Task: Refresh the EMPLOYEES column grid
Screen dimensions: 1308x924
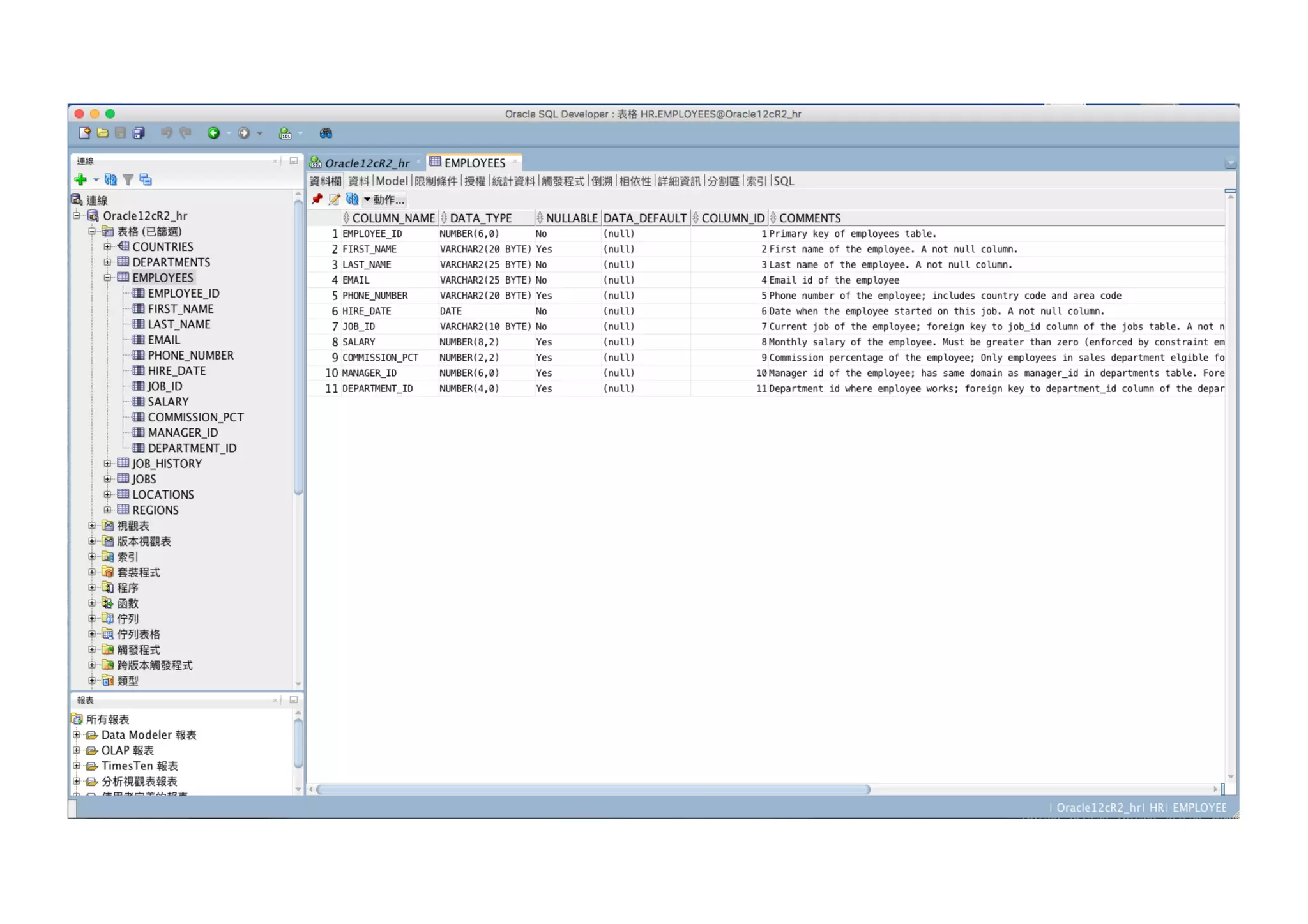Action: point(352,199)
